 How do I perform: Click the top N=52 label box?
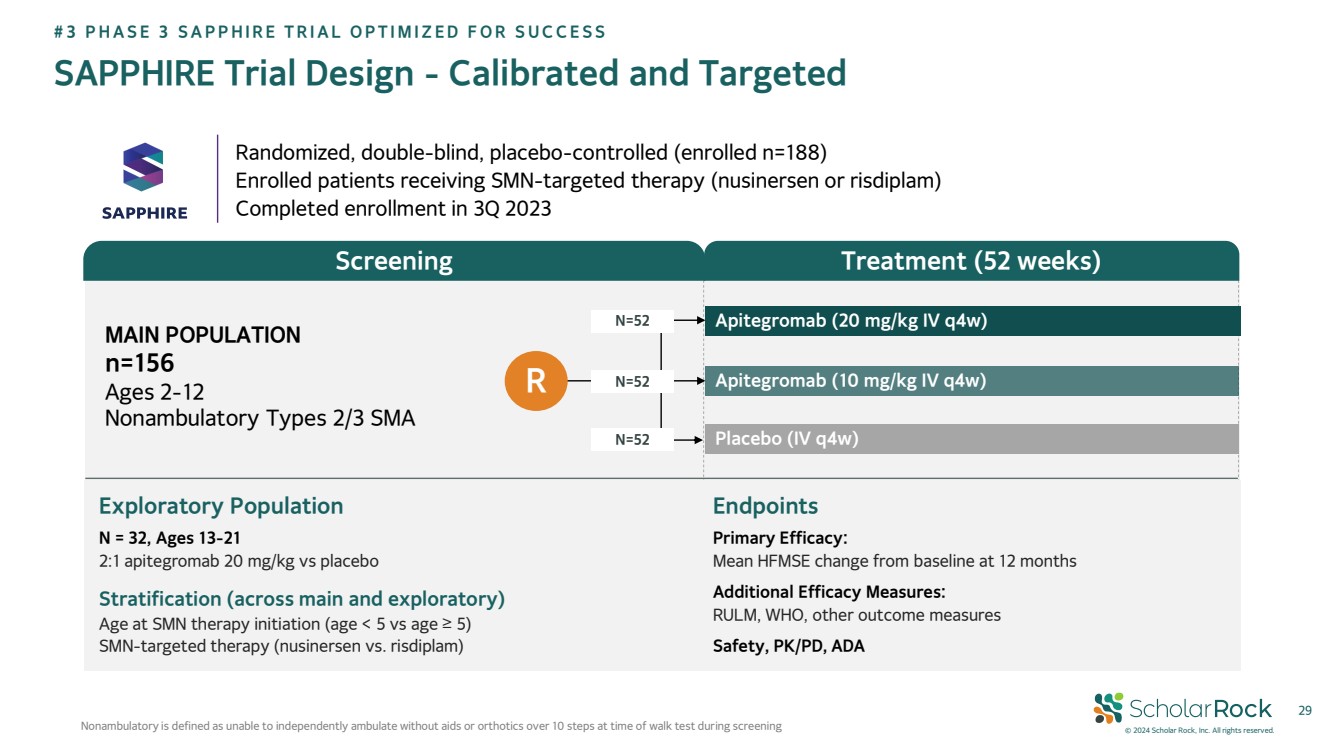(632, 321)
